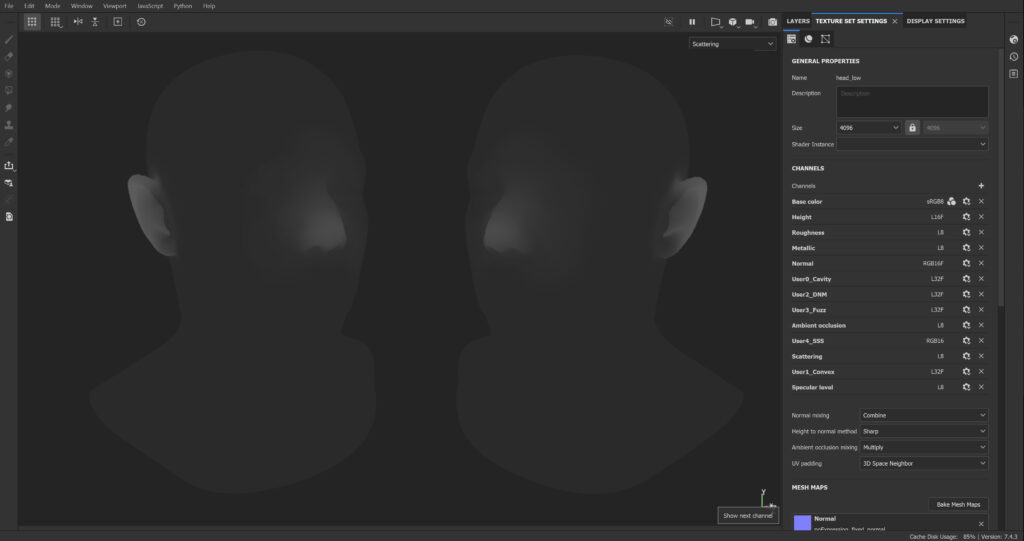Screen dimensions: 1024x541
Task: Click the color profile icon on Base color row
Action: pyautogui.click(x=952, y=201)
